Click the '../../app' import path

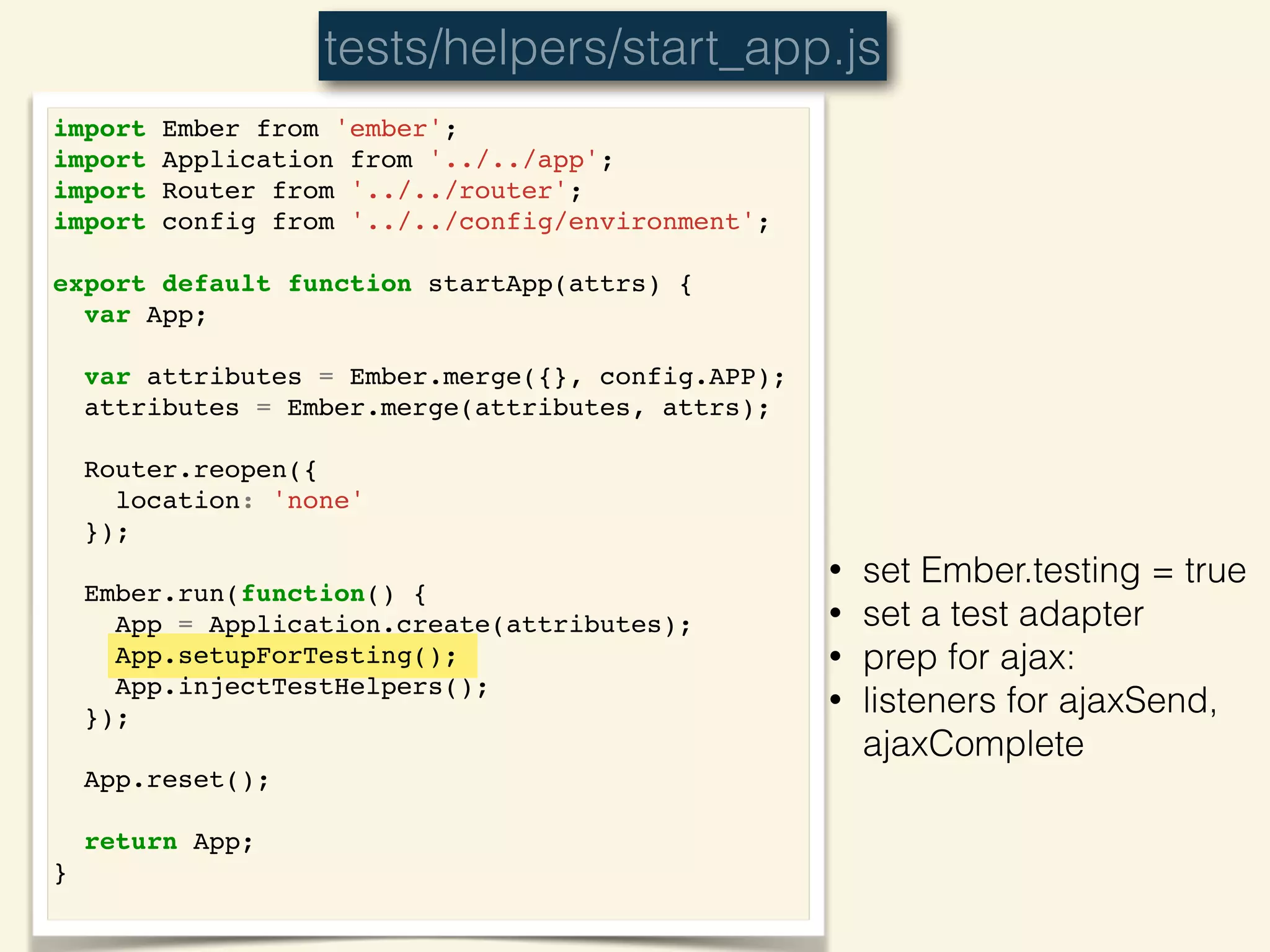tap(514, 160)
